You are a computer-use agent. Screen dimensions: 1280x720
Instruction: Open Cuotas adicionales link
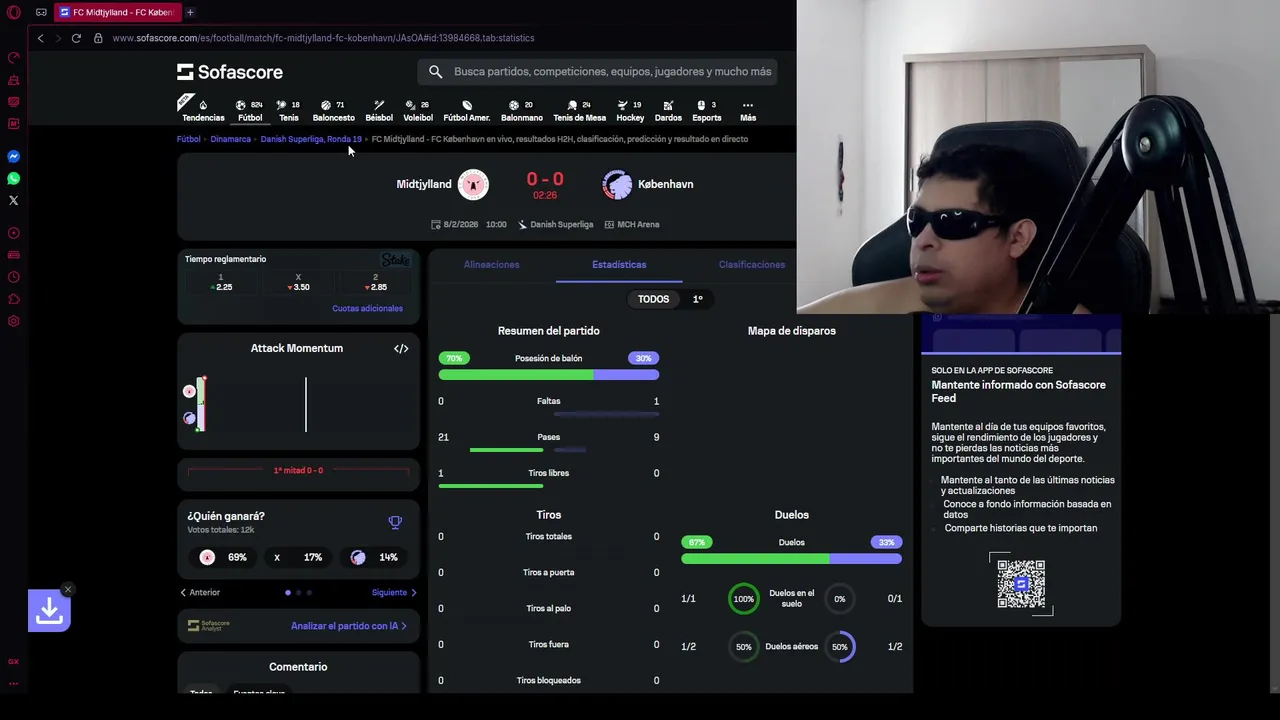click(367, 308)
